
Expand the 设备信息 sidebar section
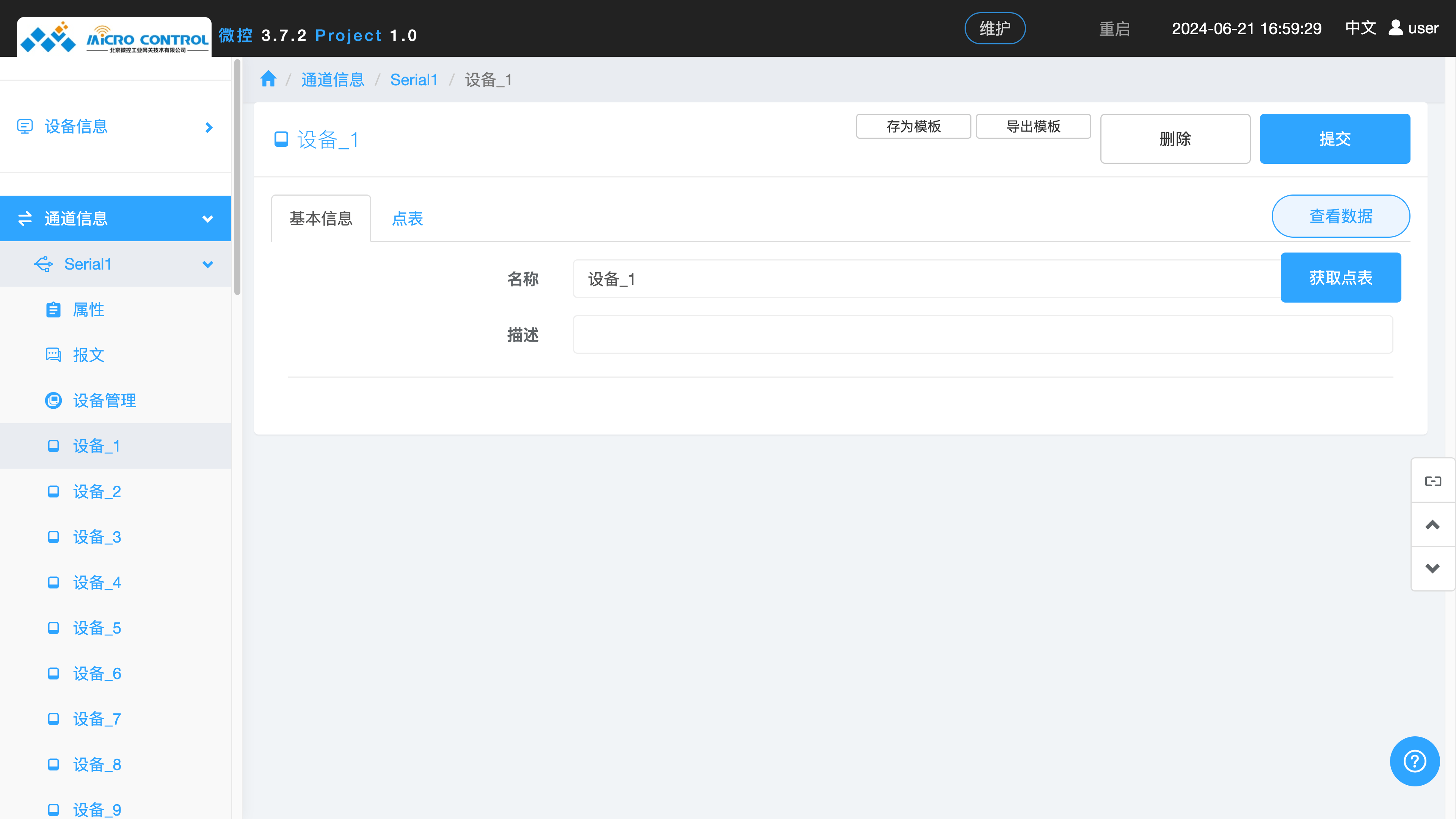click(x=208, y=127)
